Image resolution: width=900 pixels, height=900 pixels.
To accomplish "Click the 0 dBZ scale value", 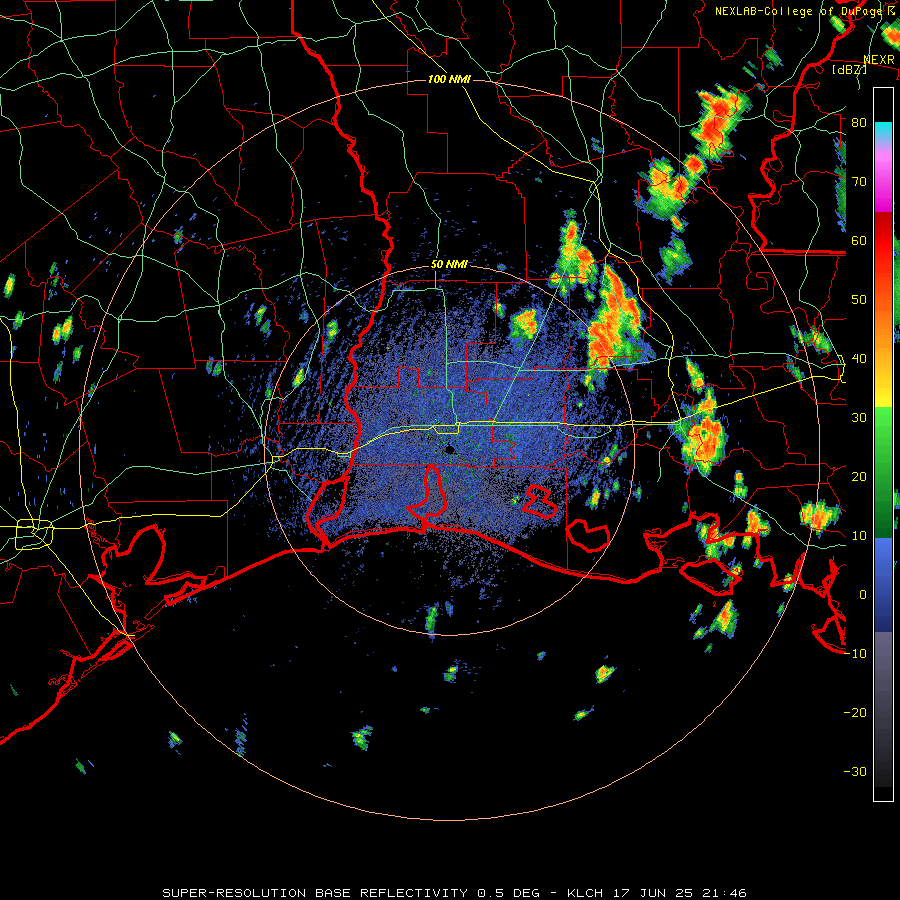I will (863, 595).
